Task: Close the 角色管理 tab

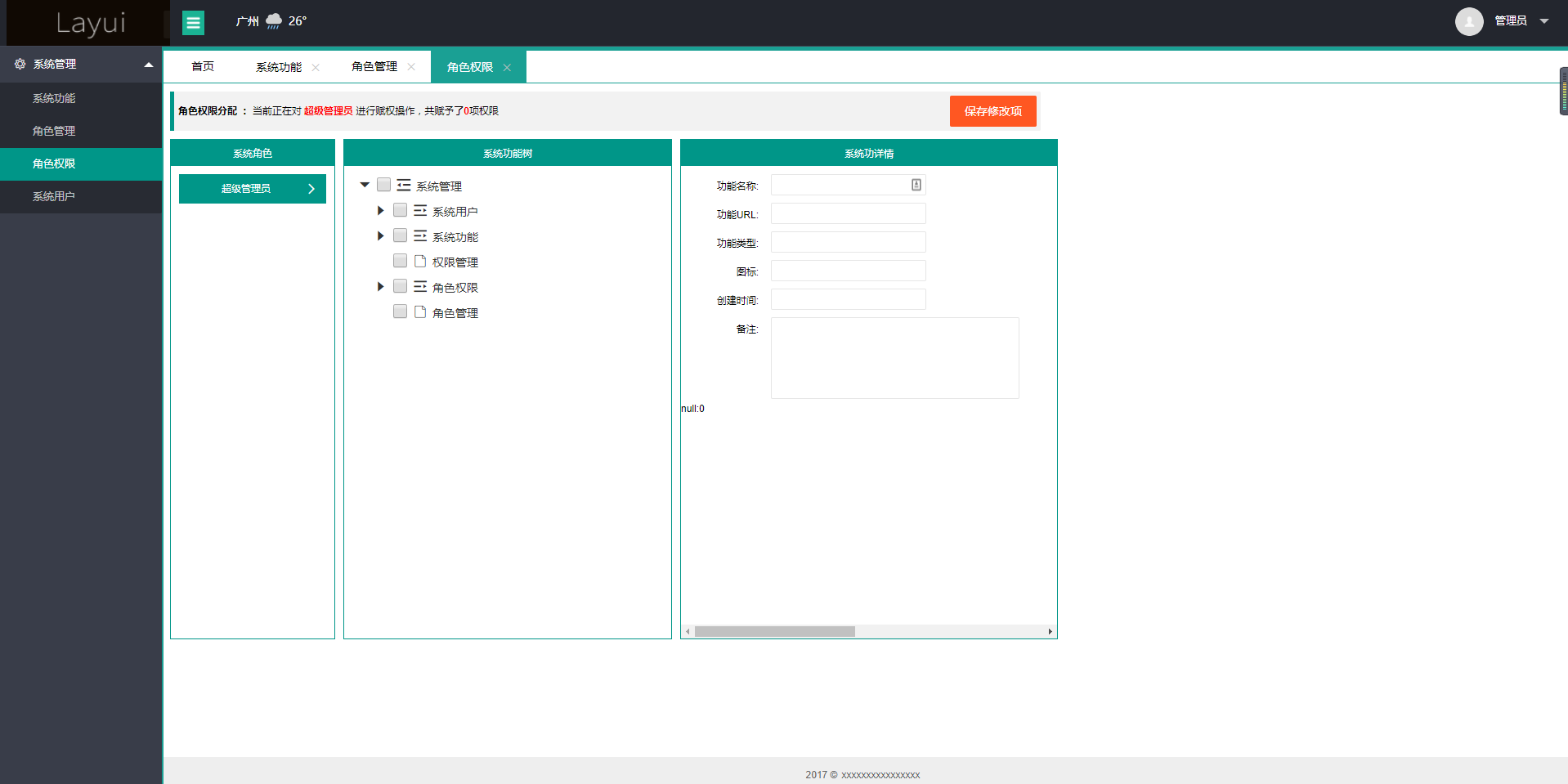Action: 411,67
